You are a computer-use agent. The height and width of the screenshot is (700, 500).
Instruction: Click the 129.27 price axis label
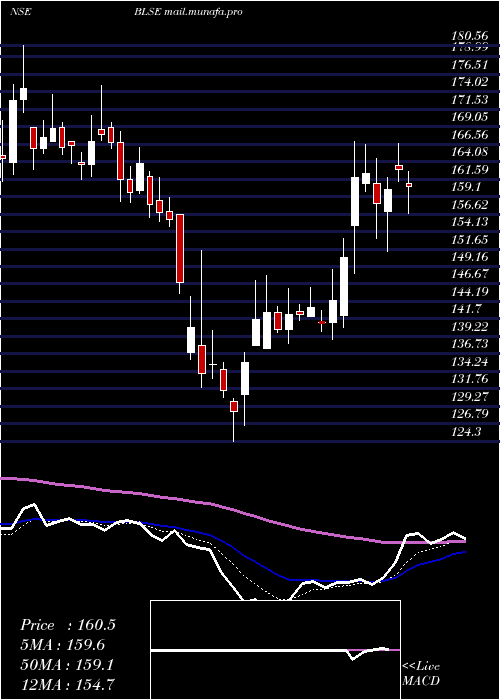coord(470,396)
